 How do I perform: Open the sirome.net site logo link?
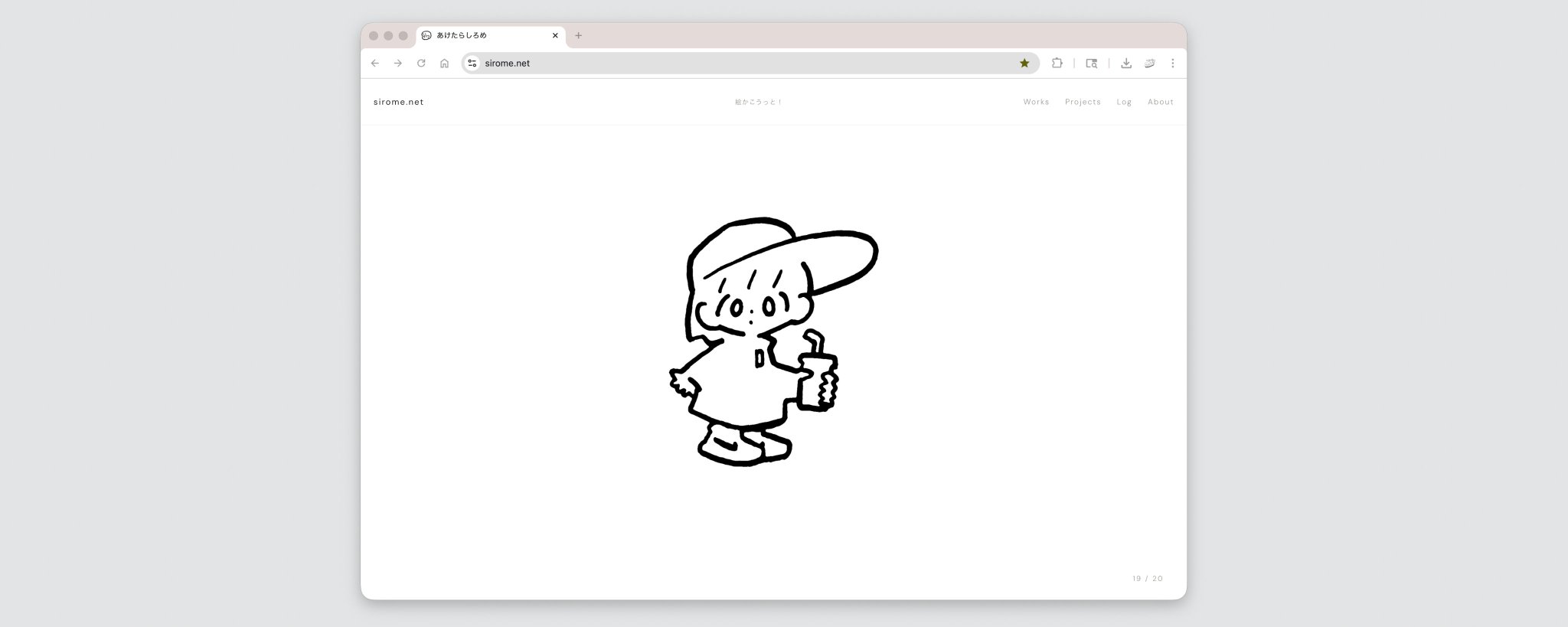(398, 102)
